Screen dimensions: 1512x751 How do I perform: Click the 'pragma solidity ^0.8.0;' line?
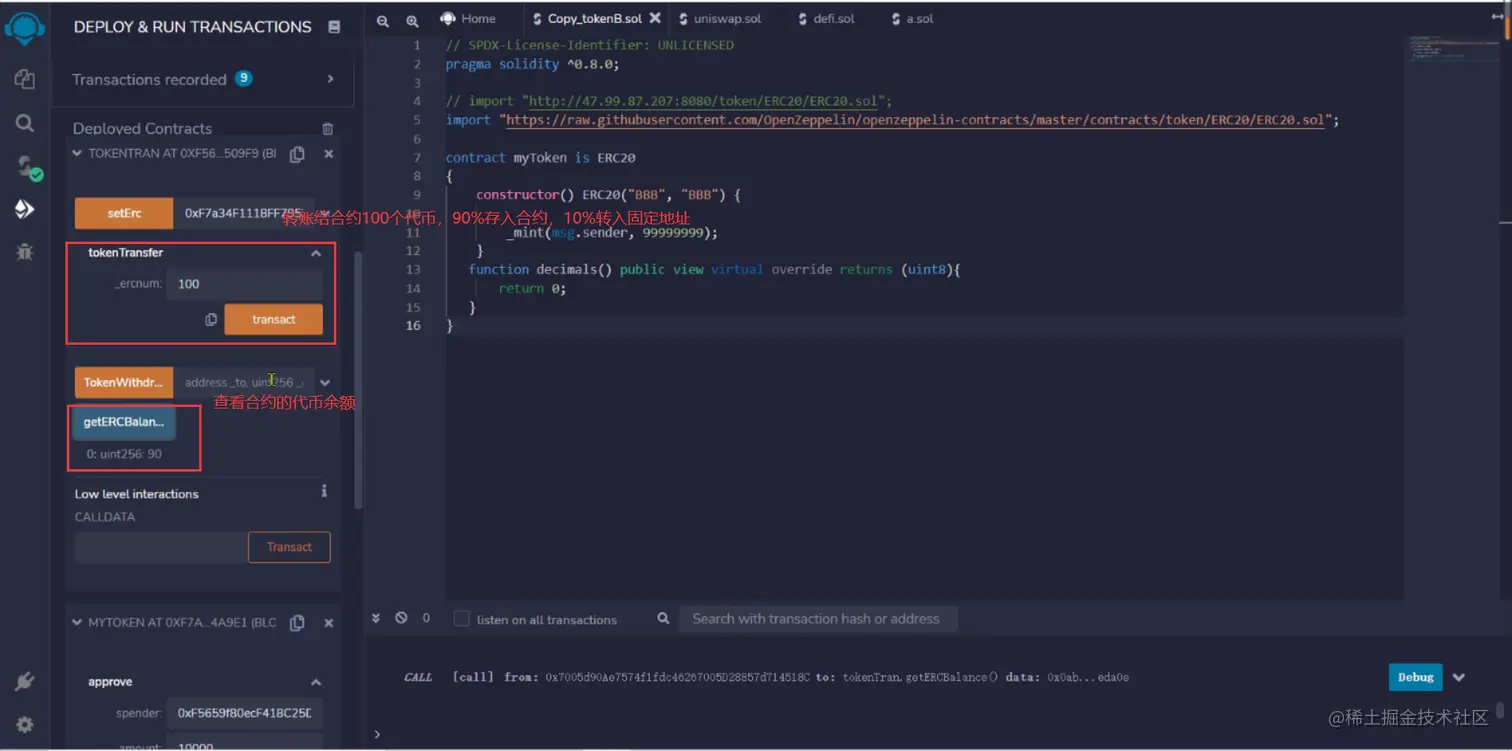[x=532, y=64]
